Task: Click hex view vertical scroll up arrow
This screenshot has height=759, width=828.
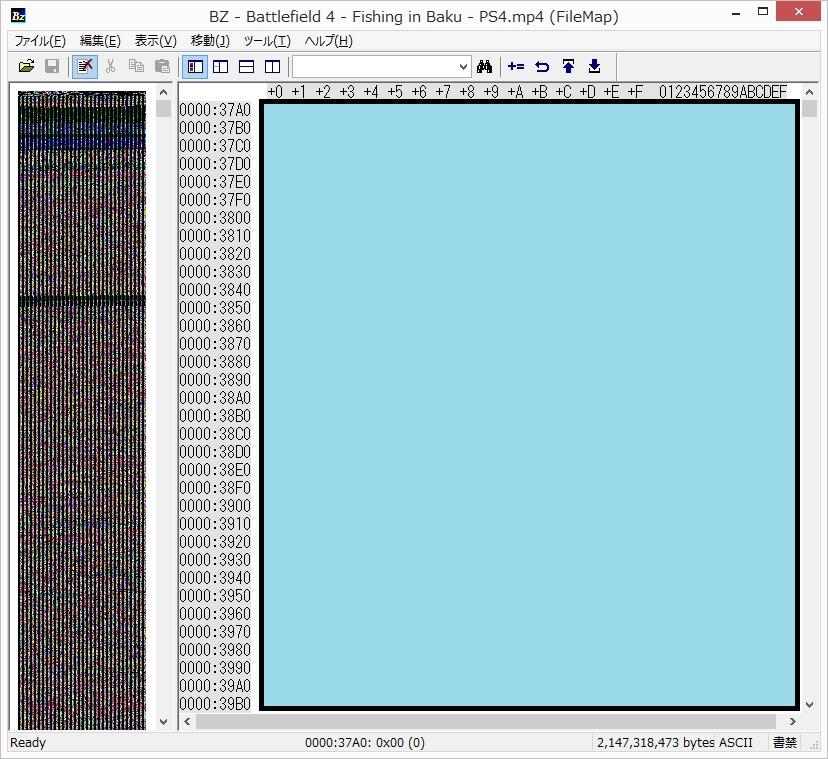Action: pyautogui.click(x=810, y=92)
